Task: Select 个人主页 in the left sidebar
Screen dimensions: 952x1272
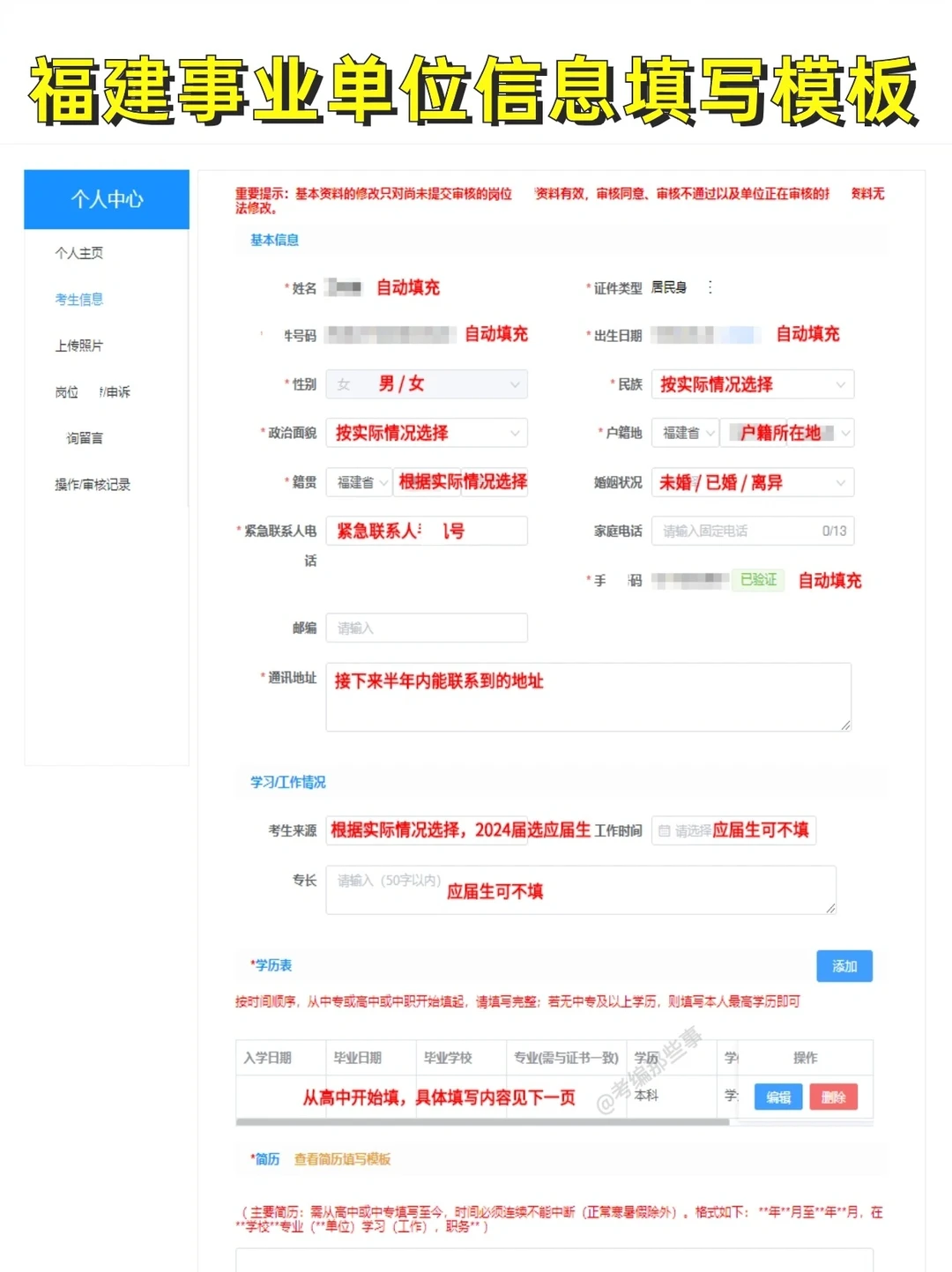Action: pyautogui.click(x=79, y=253)
